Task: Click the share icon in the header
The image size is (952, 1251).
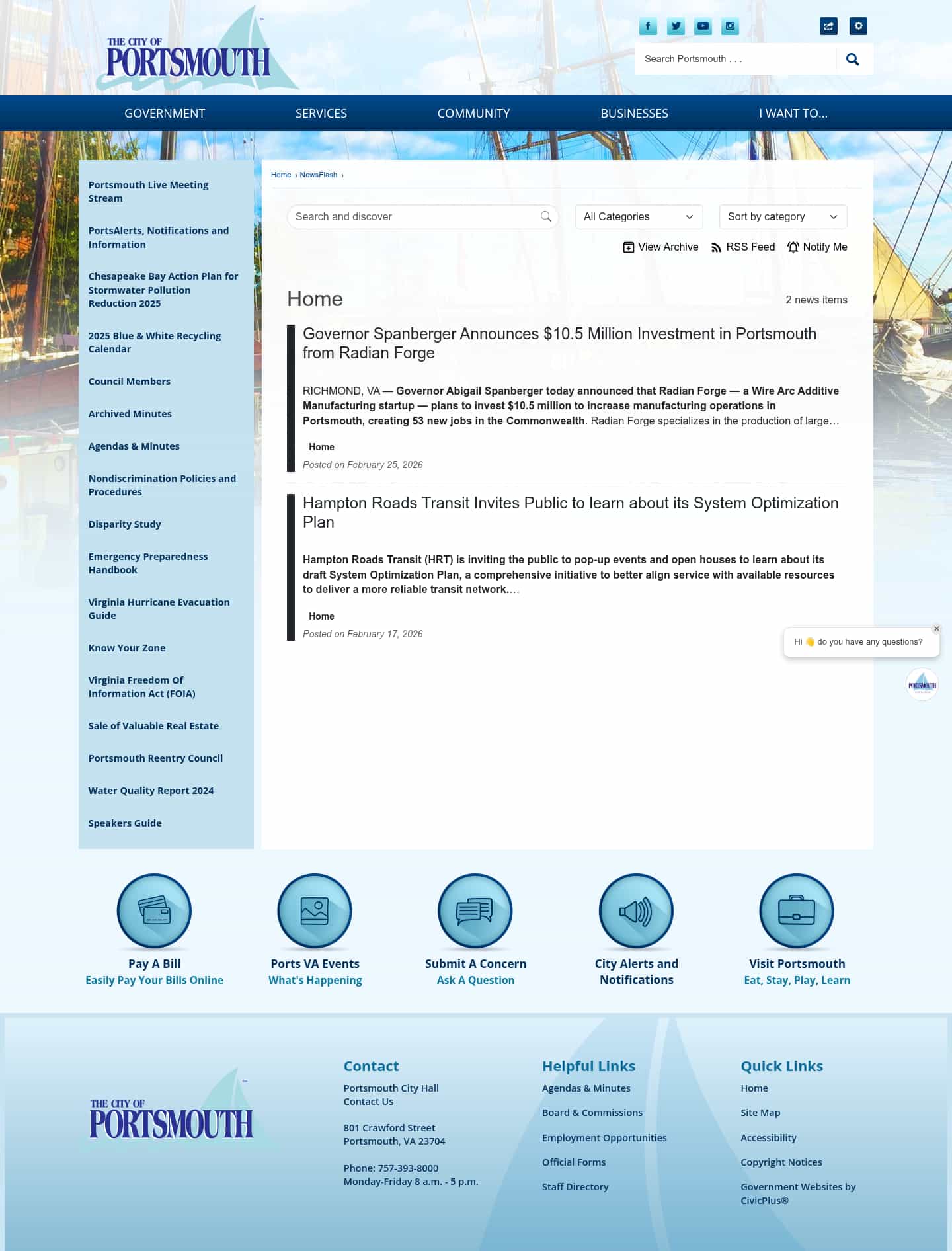Action: tap(828, 26)
